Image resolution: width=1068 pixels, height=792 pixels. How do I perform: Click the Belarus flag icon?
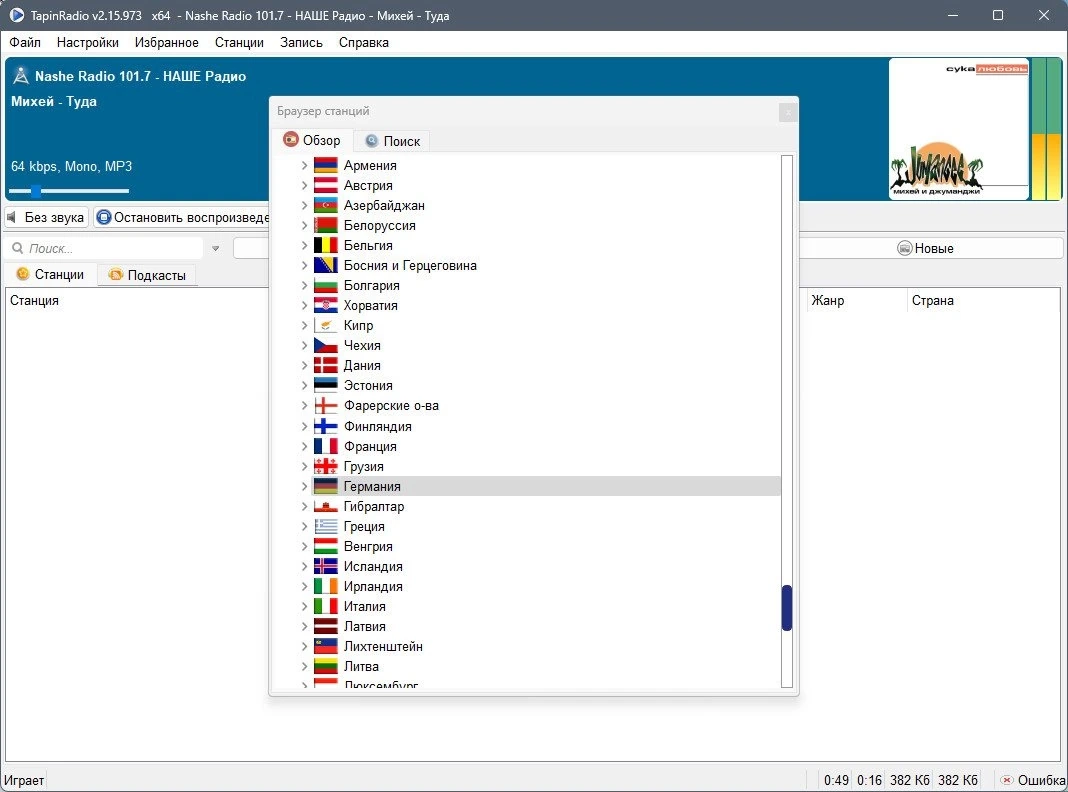326,225
